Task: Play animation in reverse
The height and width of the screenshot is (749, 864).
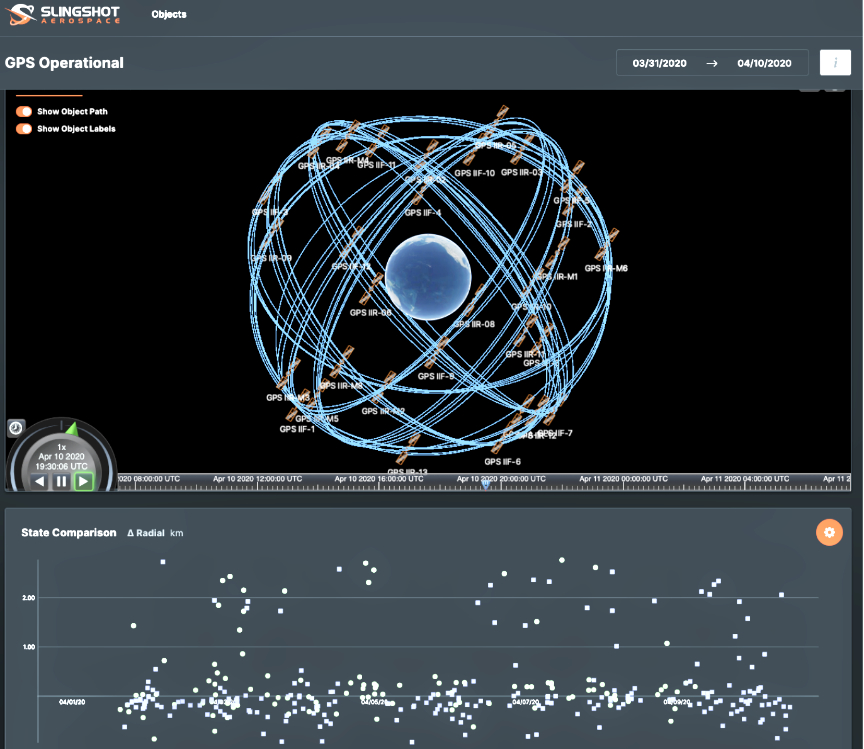Action: coord(40,481)
